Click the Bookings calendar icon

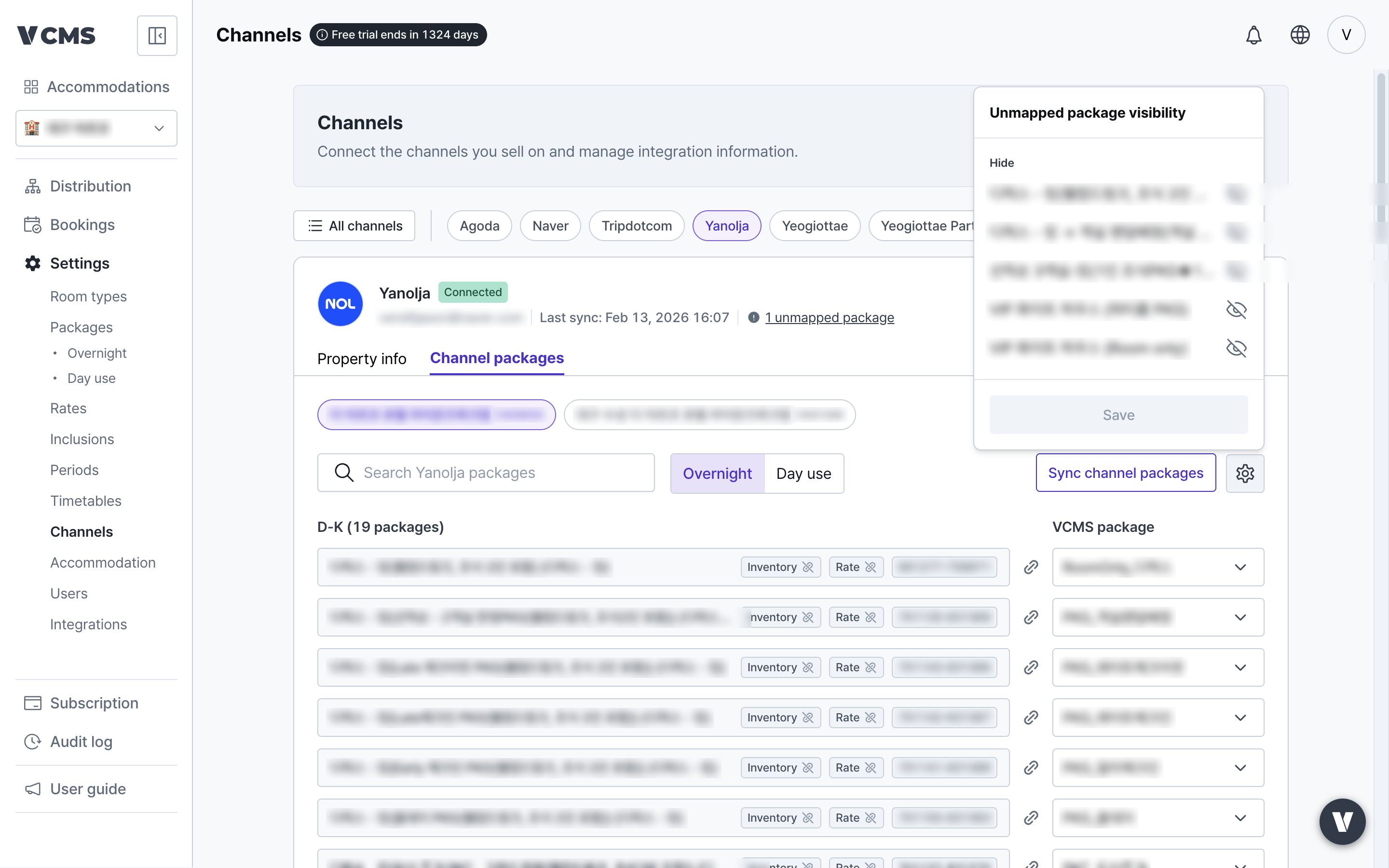(33, 224)
